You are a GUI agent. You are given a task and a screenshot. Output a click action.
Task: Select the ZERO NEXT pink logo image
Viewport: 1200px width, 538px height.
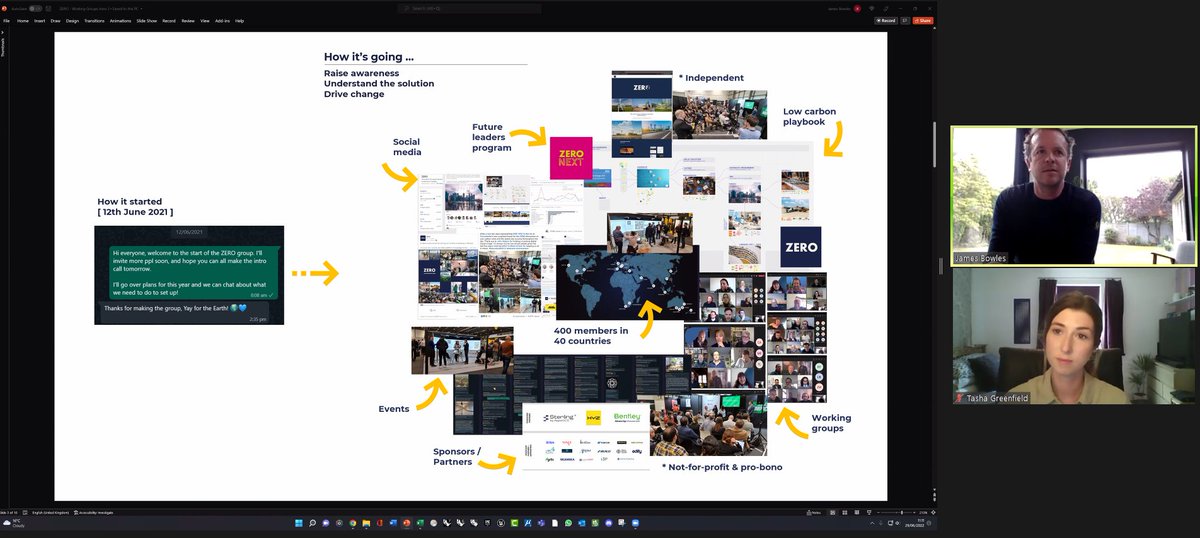click(x=571, y=157)
